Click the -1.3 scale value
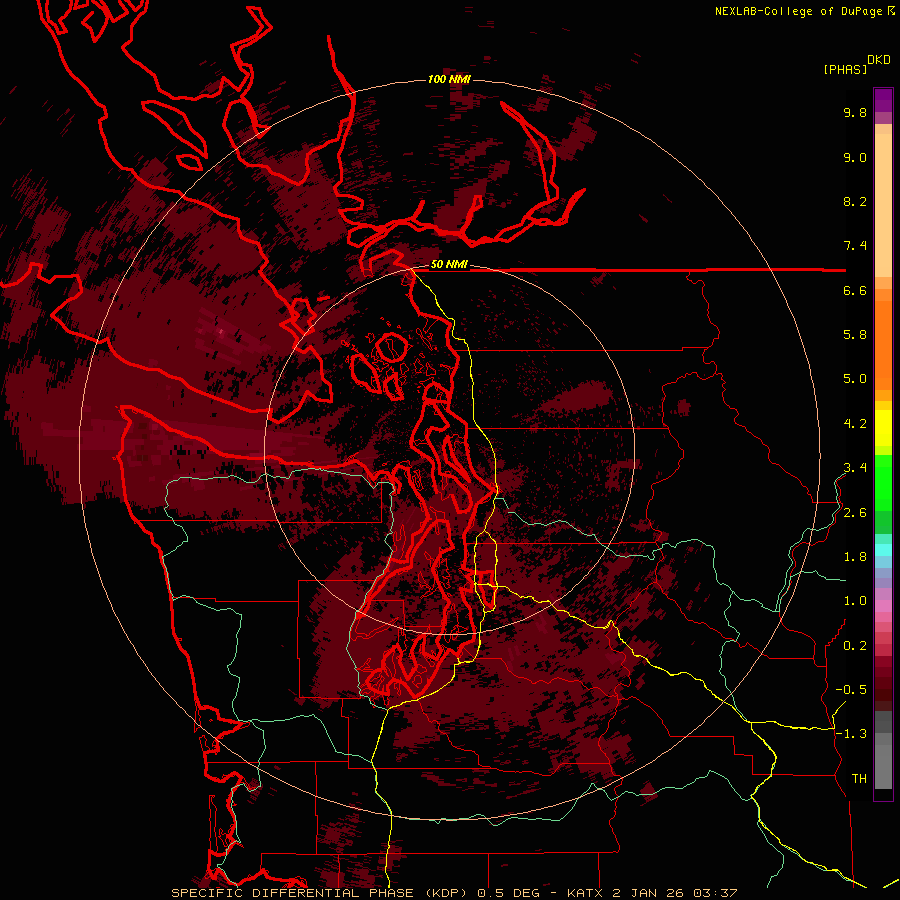 (851, 734)
